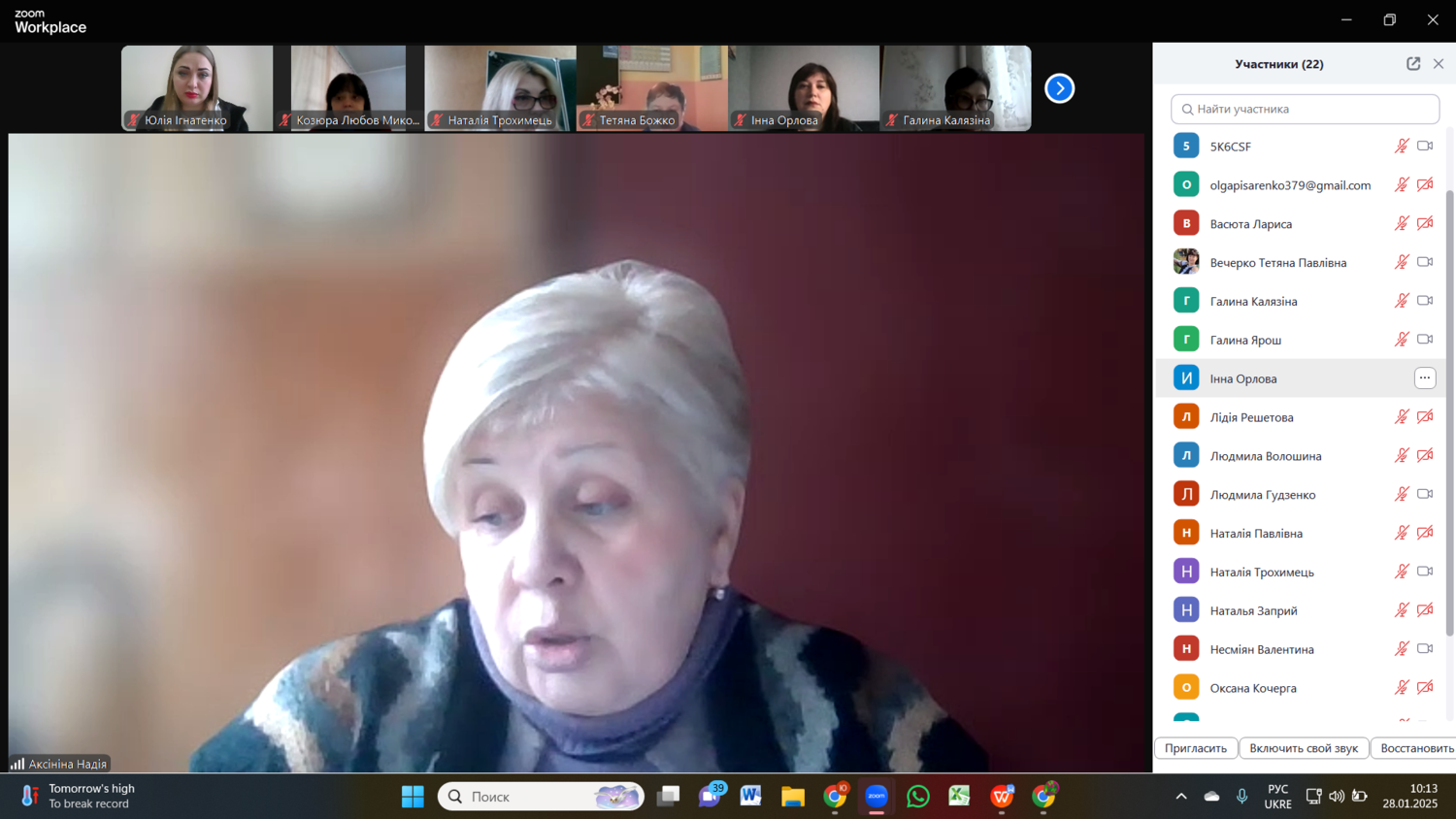
Task: Select Галина Калязіна video thumbnail
Action: tap(955, 88)
